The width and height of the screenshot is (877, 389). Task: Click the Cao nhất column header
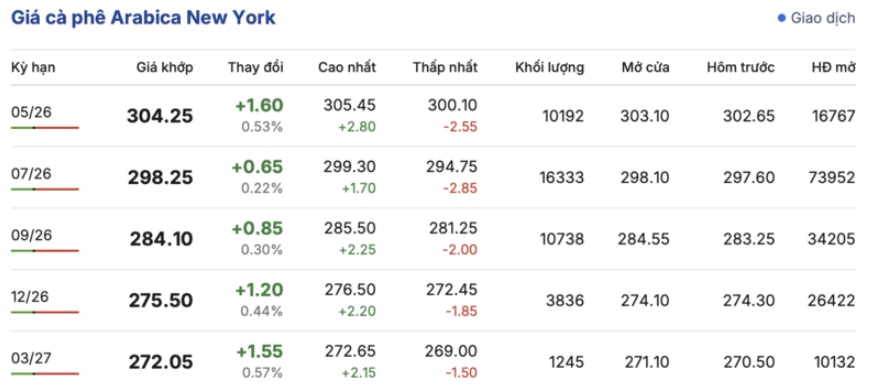[347, 68]
